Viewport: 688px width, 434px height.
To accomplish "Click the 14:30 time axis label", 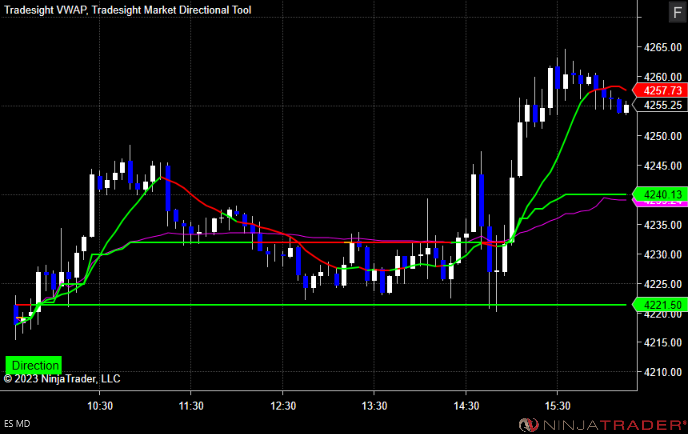I will (x=466, y=405).
